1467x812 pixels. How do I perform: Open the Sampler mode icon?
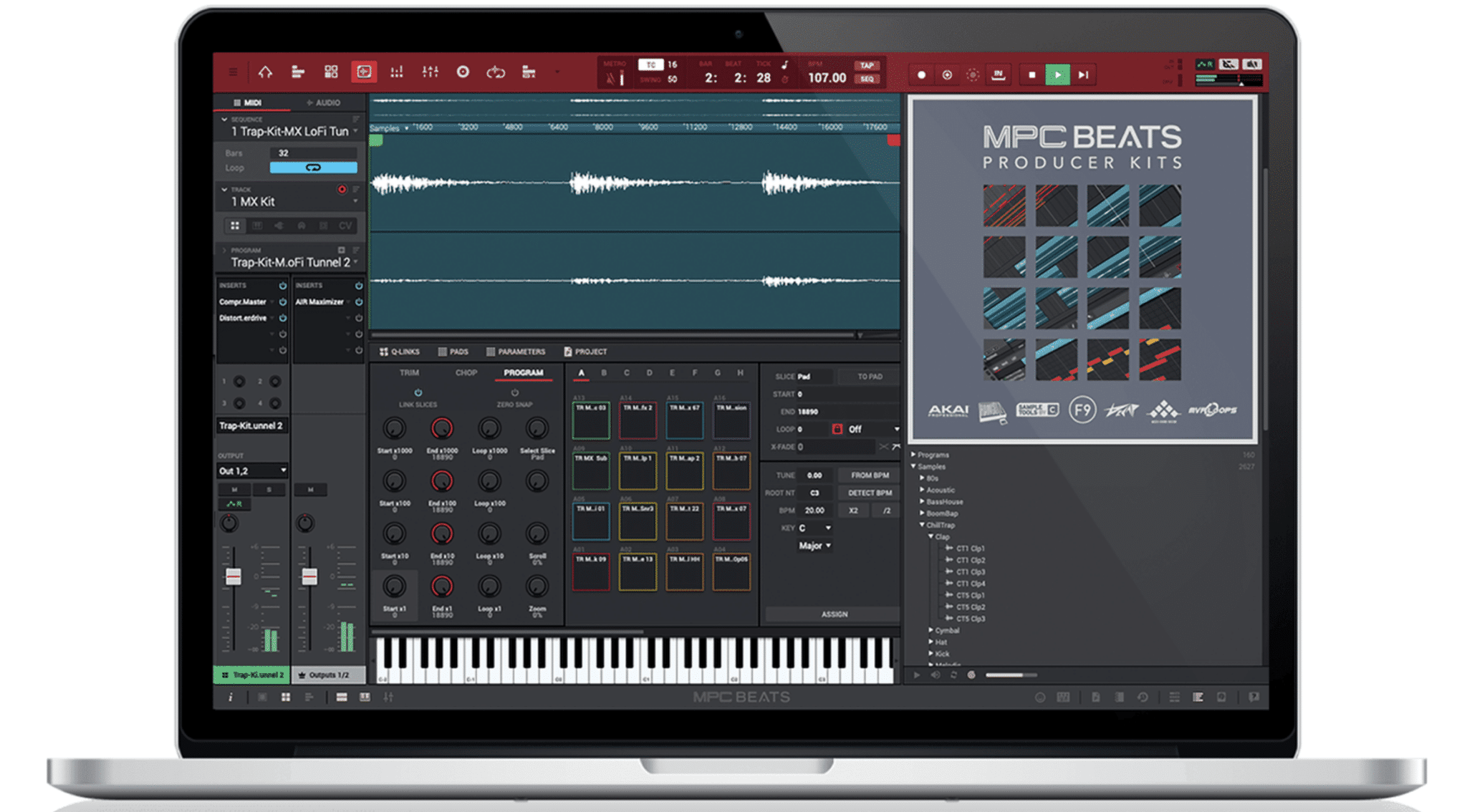[463, 72]
